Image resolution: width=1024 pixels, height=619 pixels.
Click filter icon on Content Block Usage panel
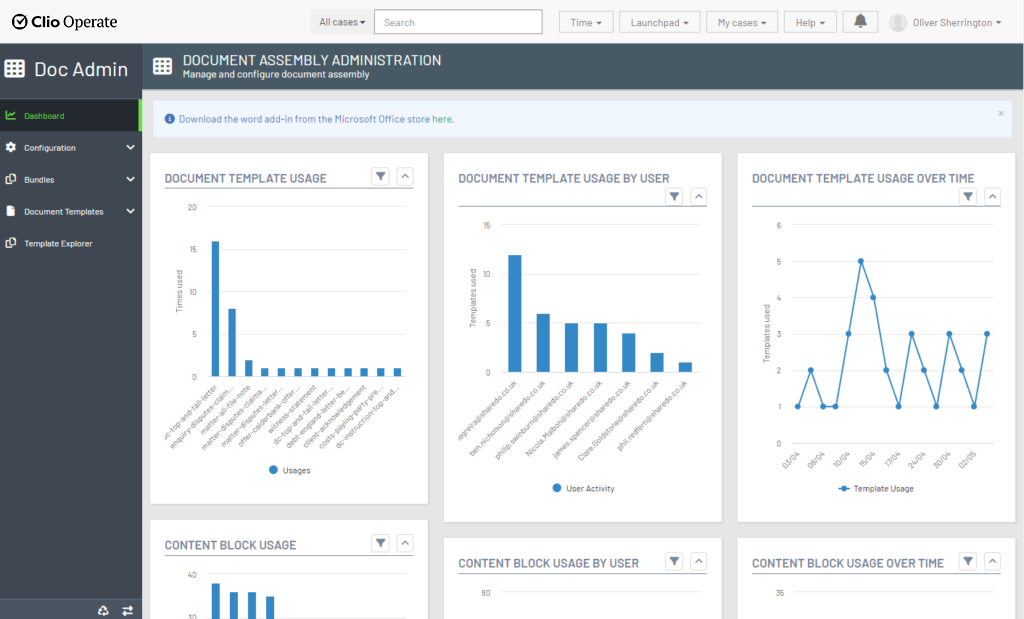click(x=380, y=543)
